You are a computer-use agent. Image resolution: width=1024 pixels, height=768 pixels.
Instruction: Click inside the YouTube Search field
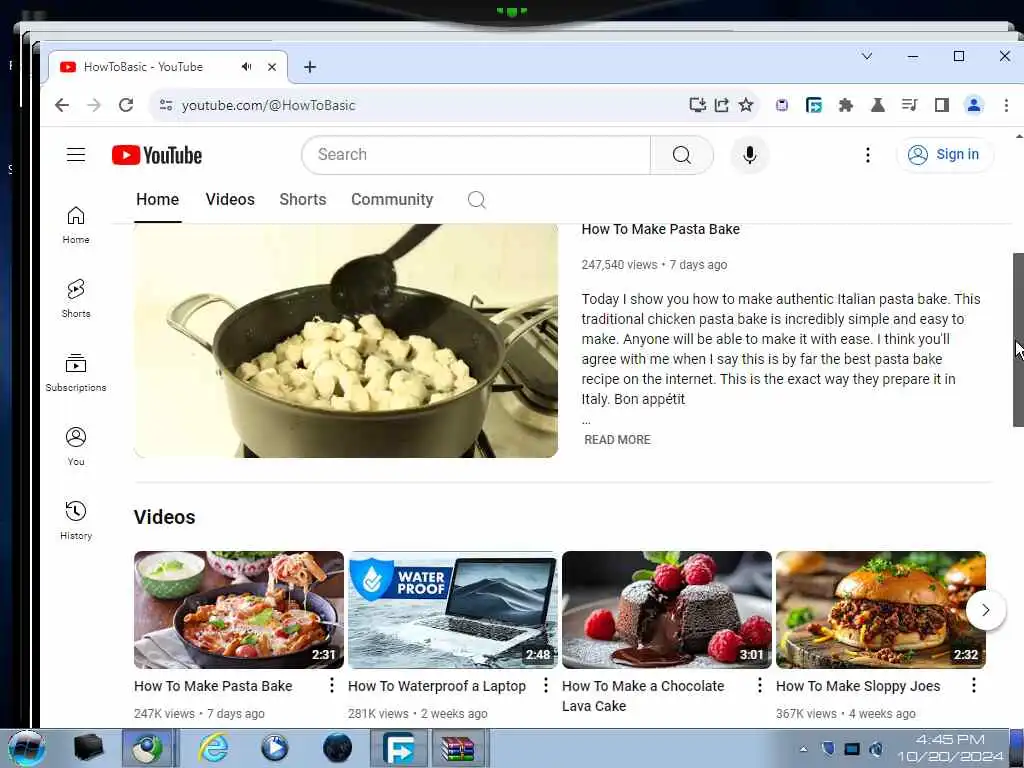[x=476, y=155]
